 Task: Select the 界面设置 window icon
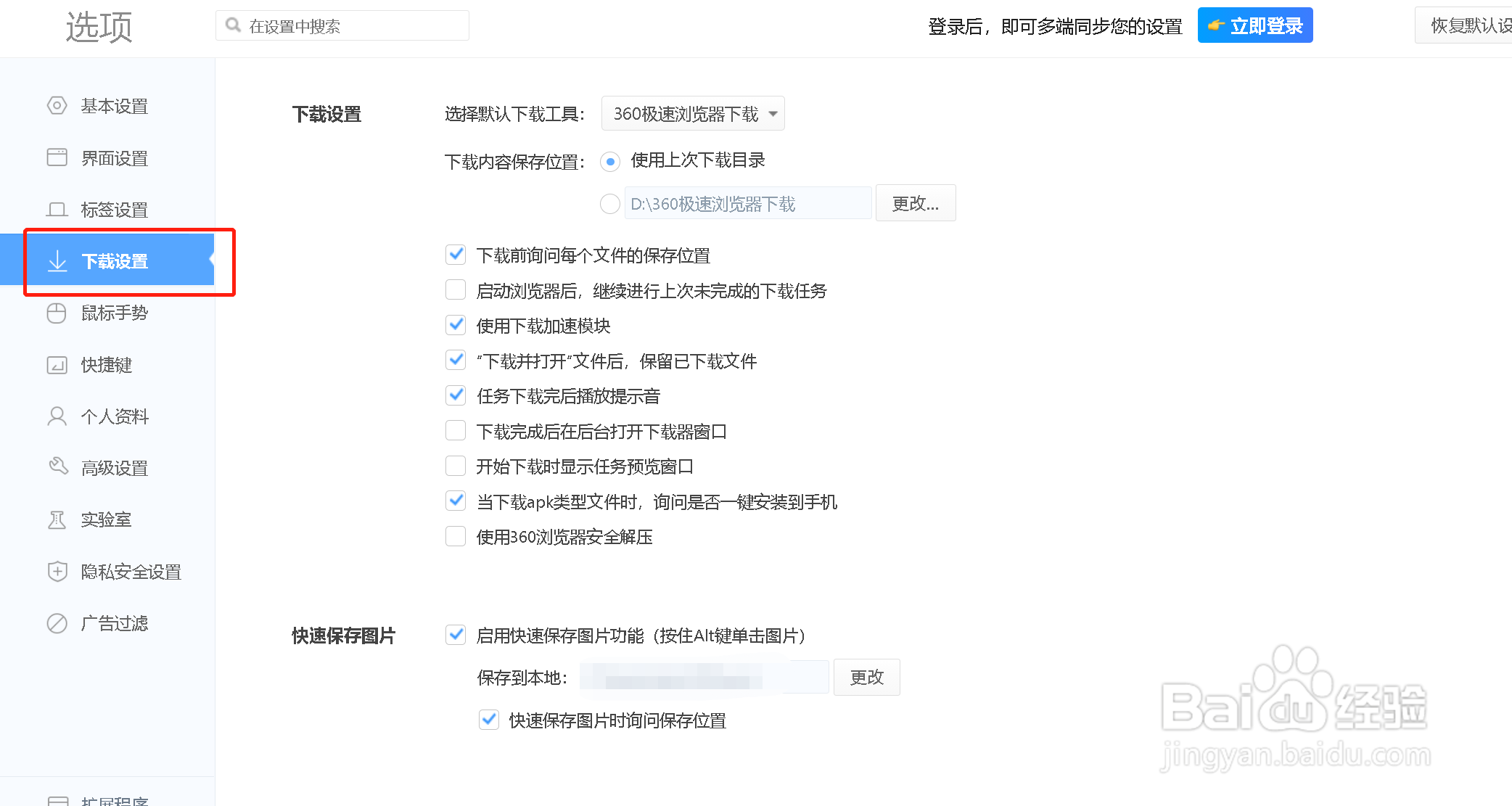point(57,157)
